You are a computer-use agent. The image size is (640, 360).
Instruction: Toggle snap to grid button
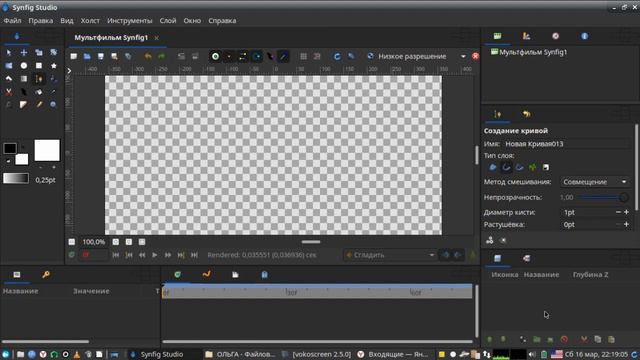[x=317, y=56]
